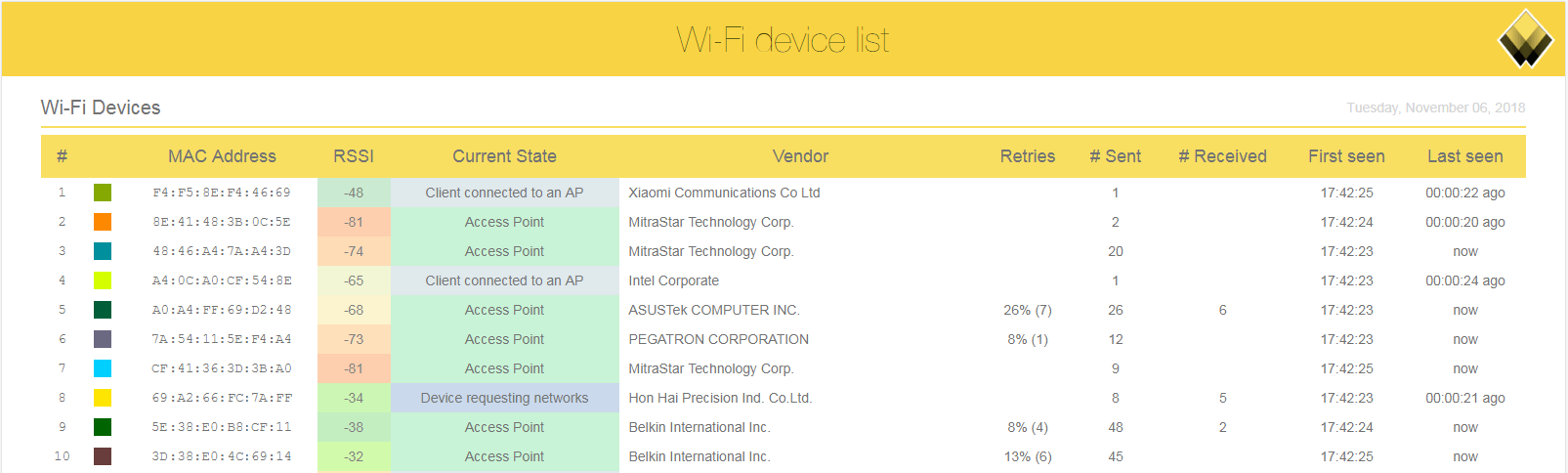Click the Wi-Fi device list title
This screenshot has height=473, width=1568.
[x=783, y=40]
